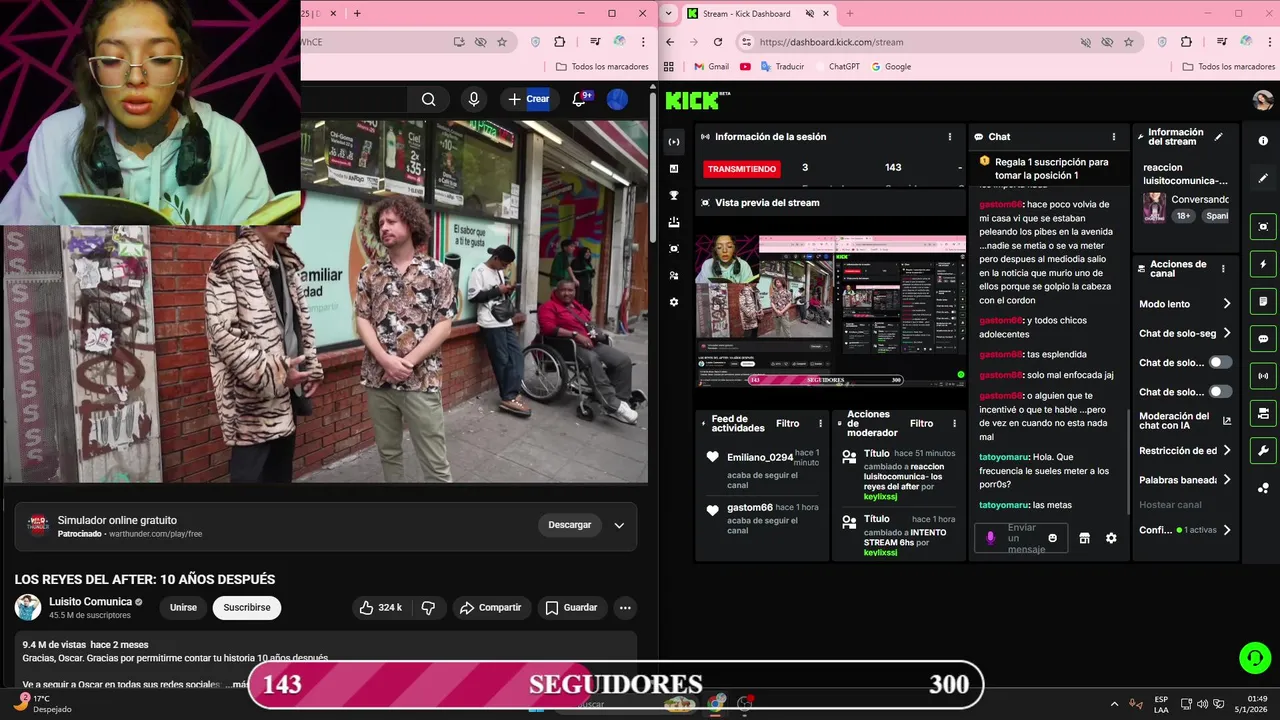The image size is (1280, 720).
Task: Click the info icon in Kick right rail
Action: point(1263,141)
